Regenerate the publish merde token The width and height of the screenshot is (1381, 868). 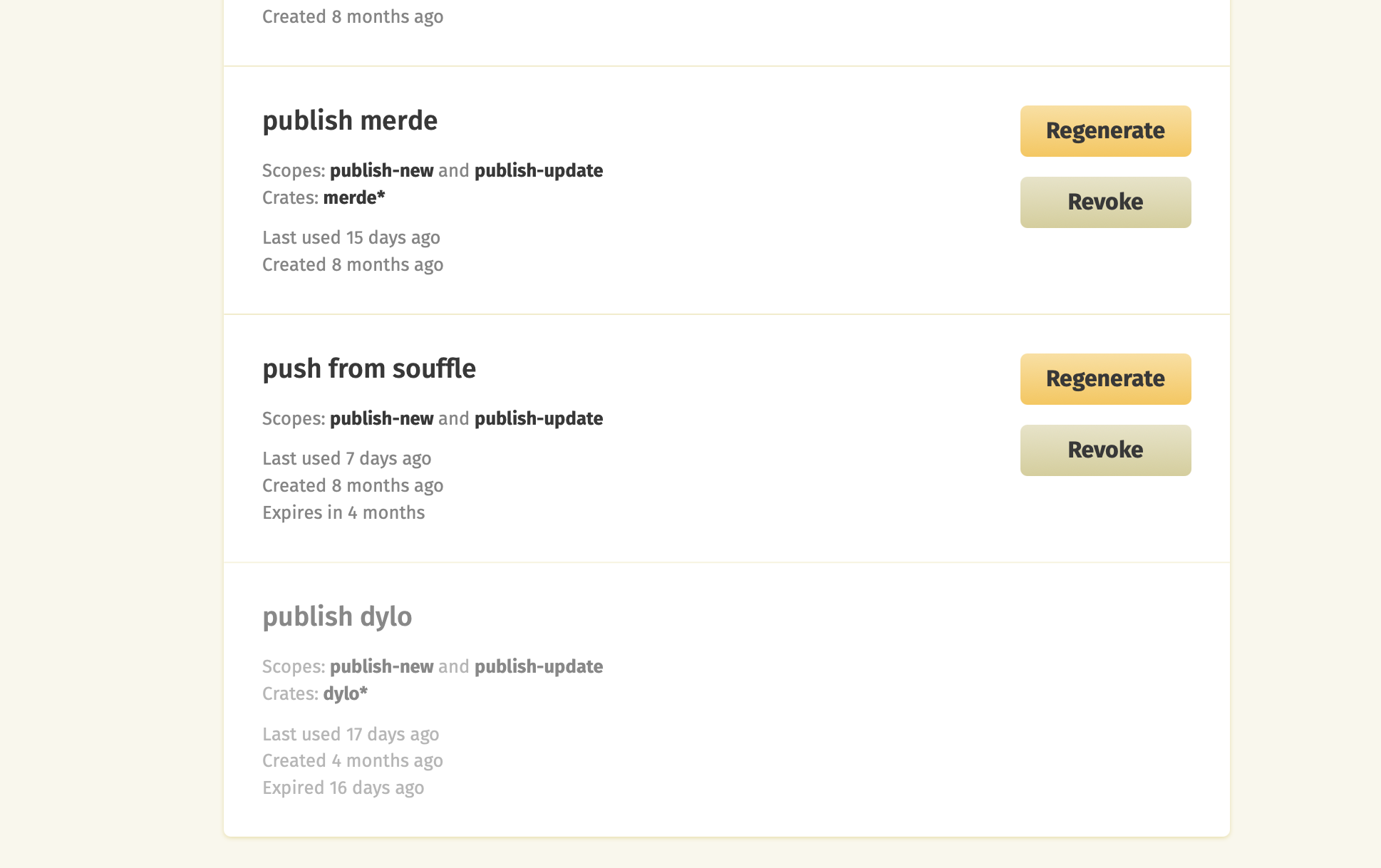click(x=1105, y=131)
